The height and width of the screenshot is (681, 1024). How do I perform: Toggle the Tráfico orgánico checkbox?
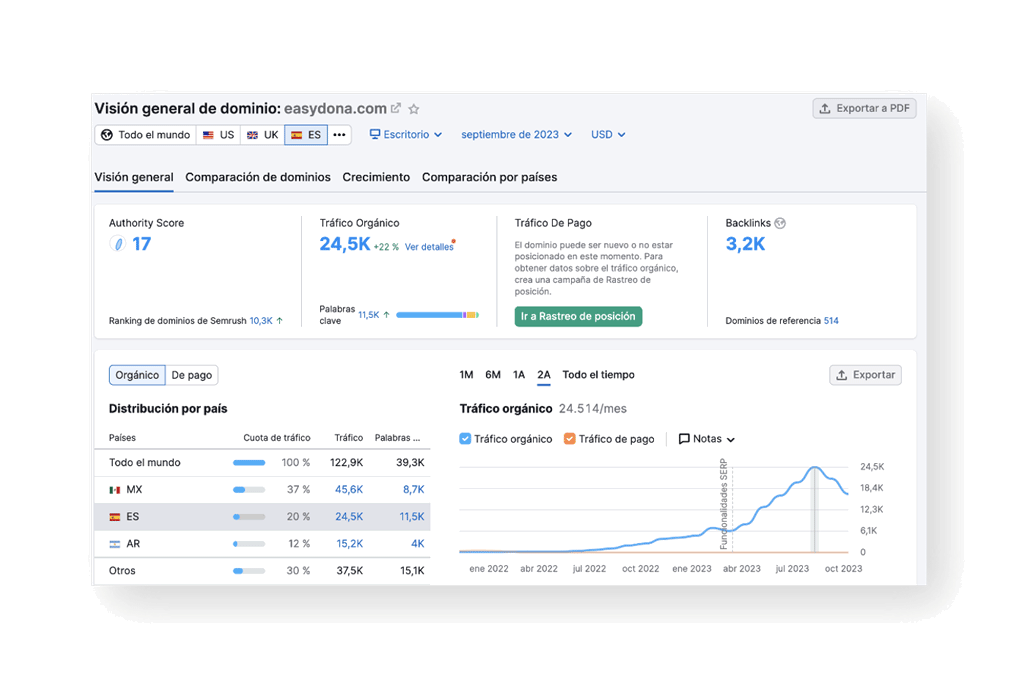(x=465, y=439)
